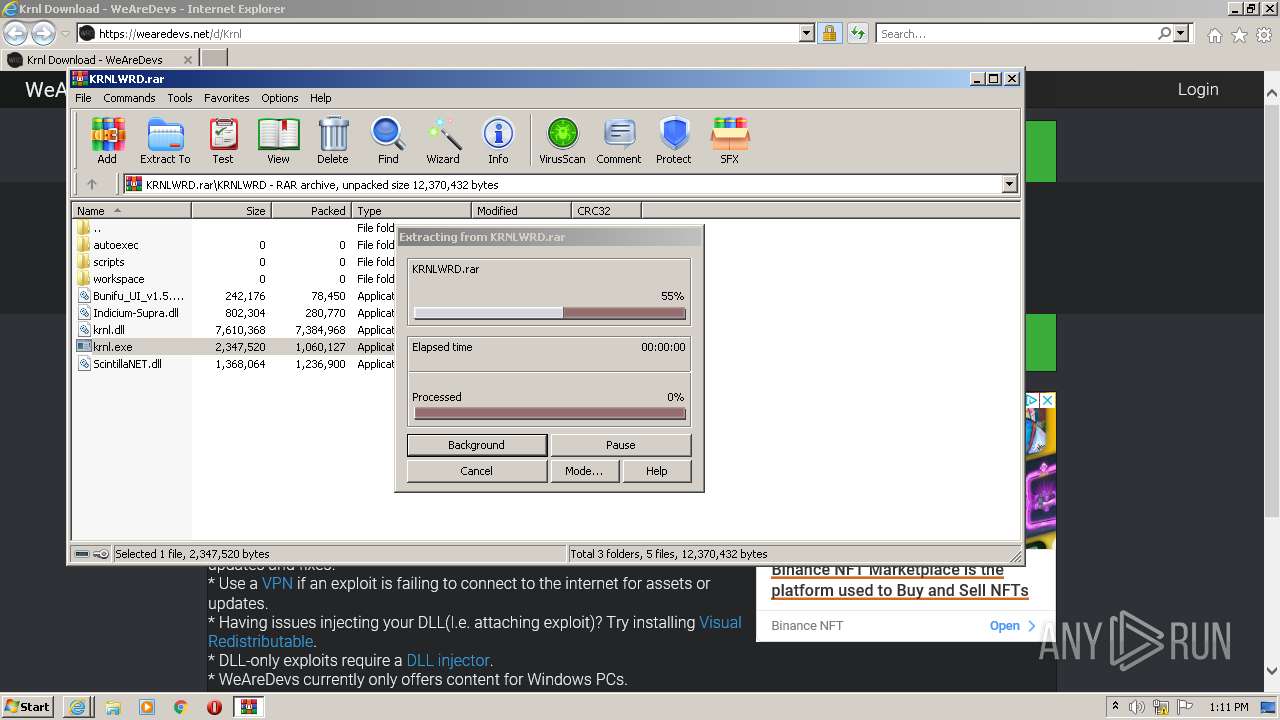Click Internet Explorer forward arrow
1280x720 pixels.
[x=43, y=33]
